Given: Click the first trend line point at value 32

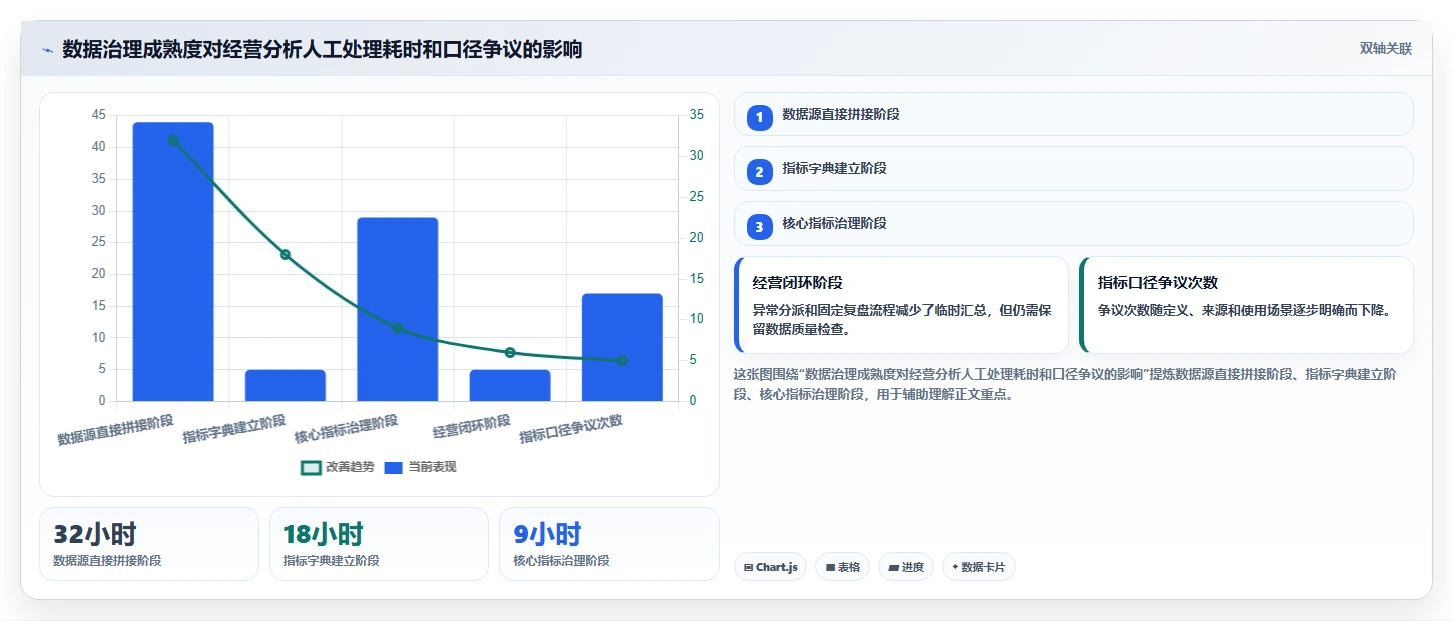Looking at the screenshot, I should tap(173, 140).
